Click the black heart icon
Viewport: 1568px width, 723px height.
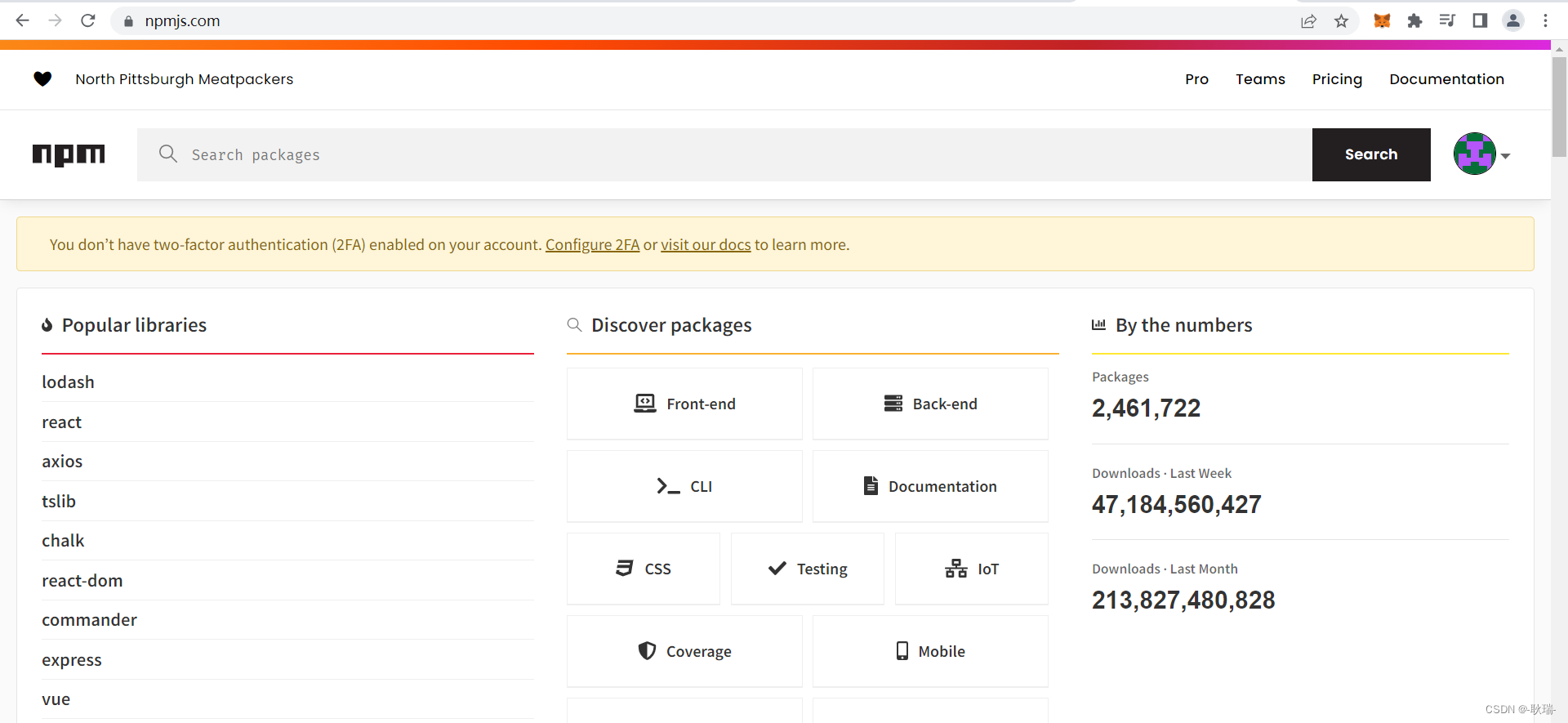(42, 78)
